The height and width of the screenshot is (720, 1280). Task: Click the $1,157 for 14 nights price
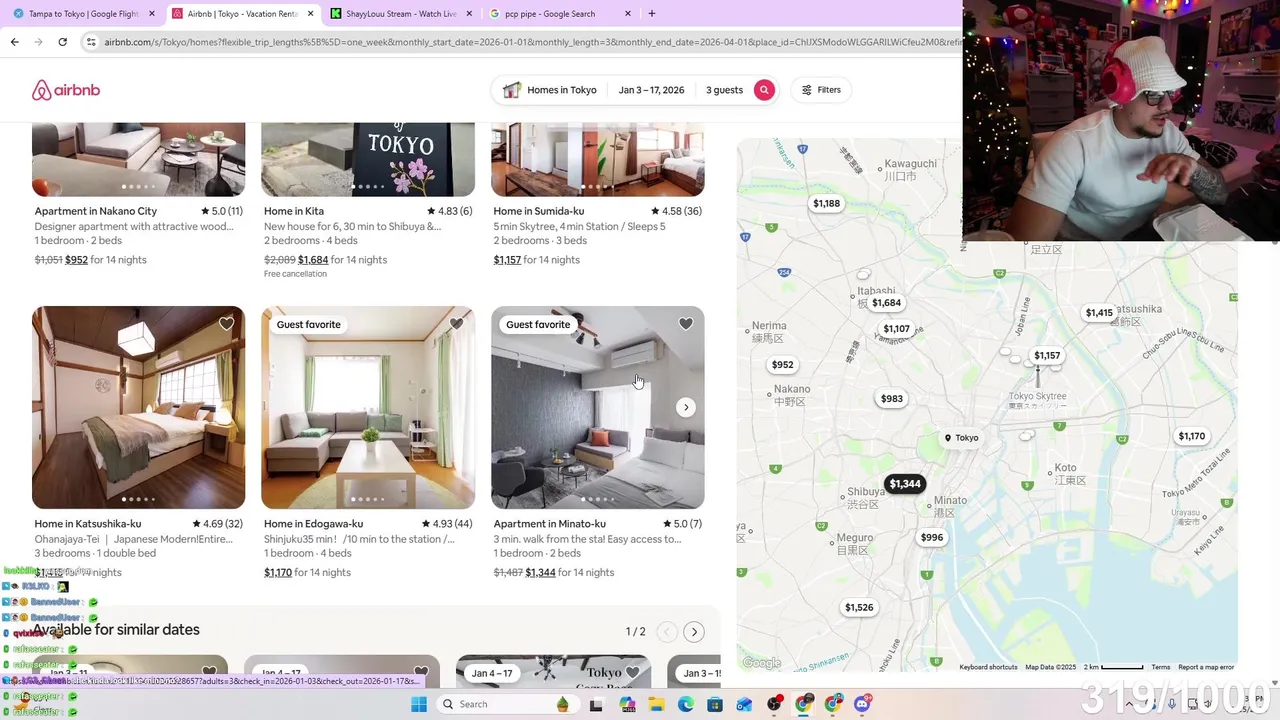point(536,260)
